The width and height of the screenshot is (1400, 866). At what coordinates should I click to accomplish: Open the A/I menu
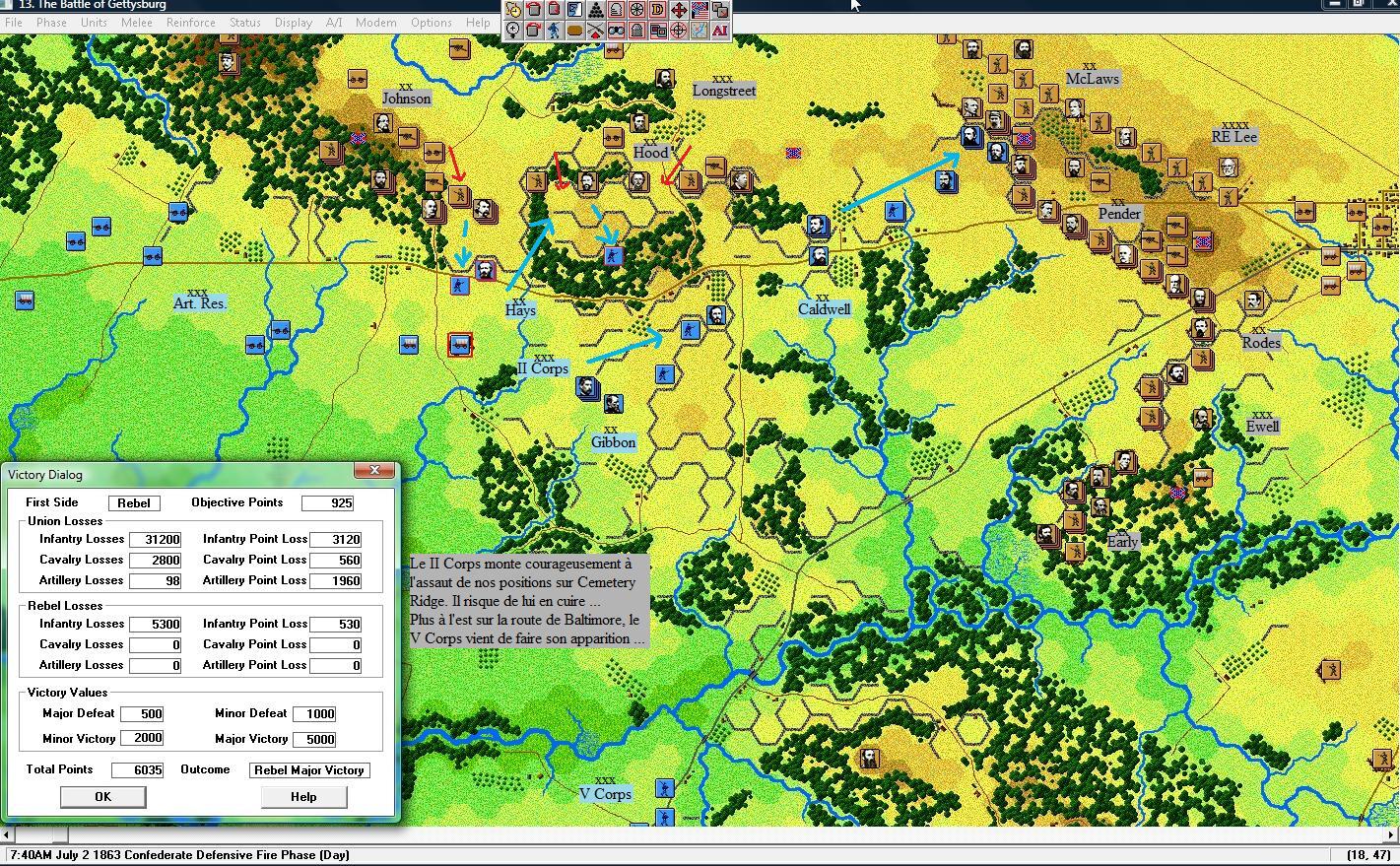tap(334, 22)
